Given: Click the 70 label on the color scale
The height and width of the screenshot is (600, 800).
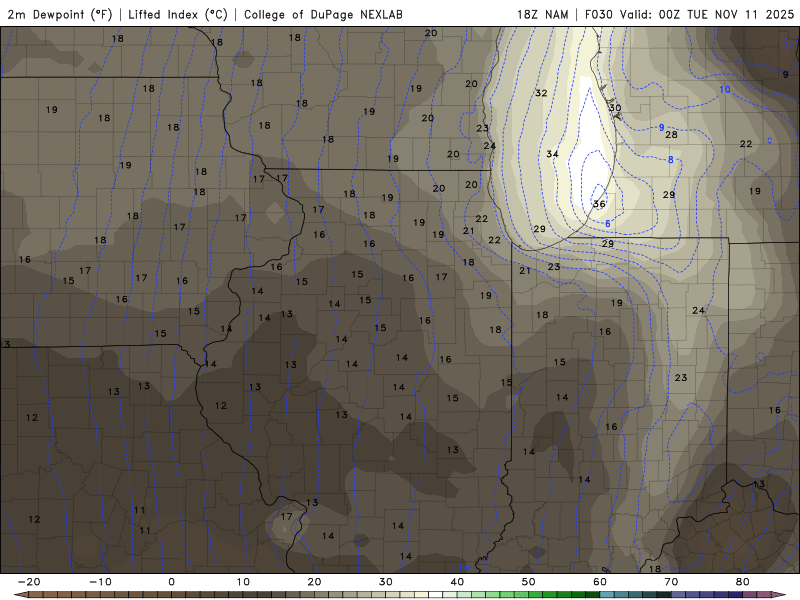Looking at the screenshot, I should coord(671,582).
